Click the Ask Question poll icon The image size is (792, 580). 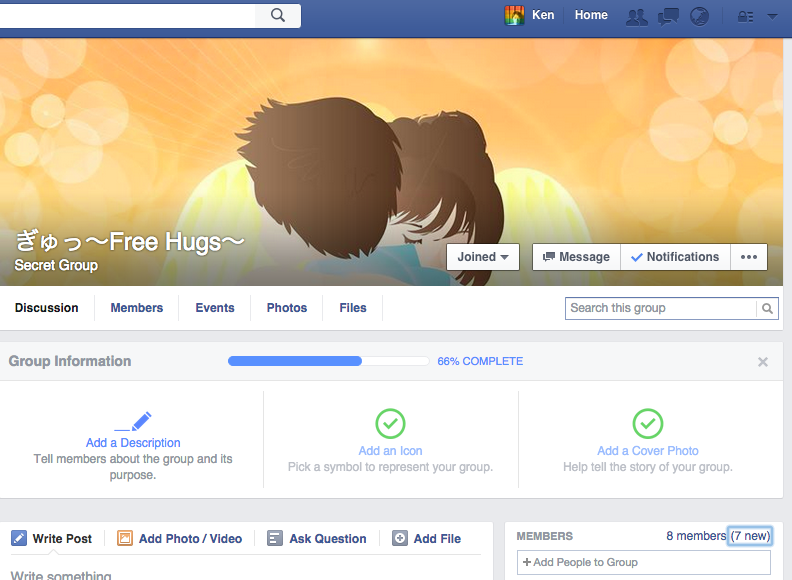click(275, 538)
